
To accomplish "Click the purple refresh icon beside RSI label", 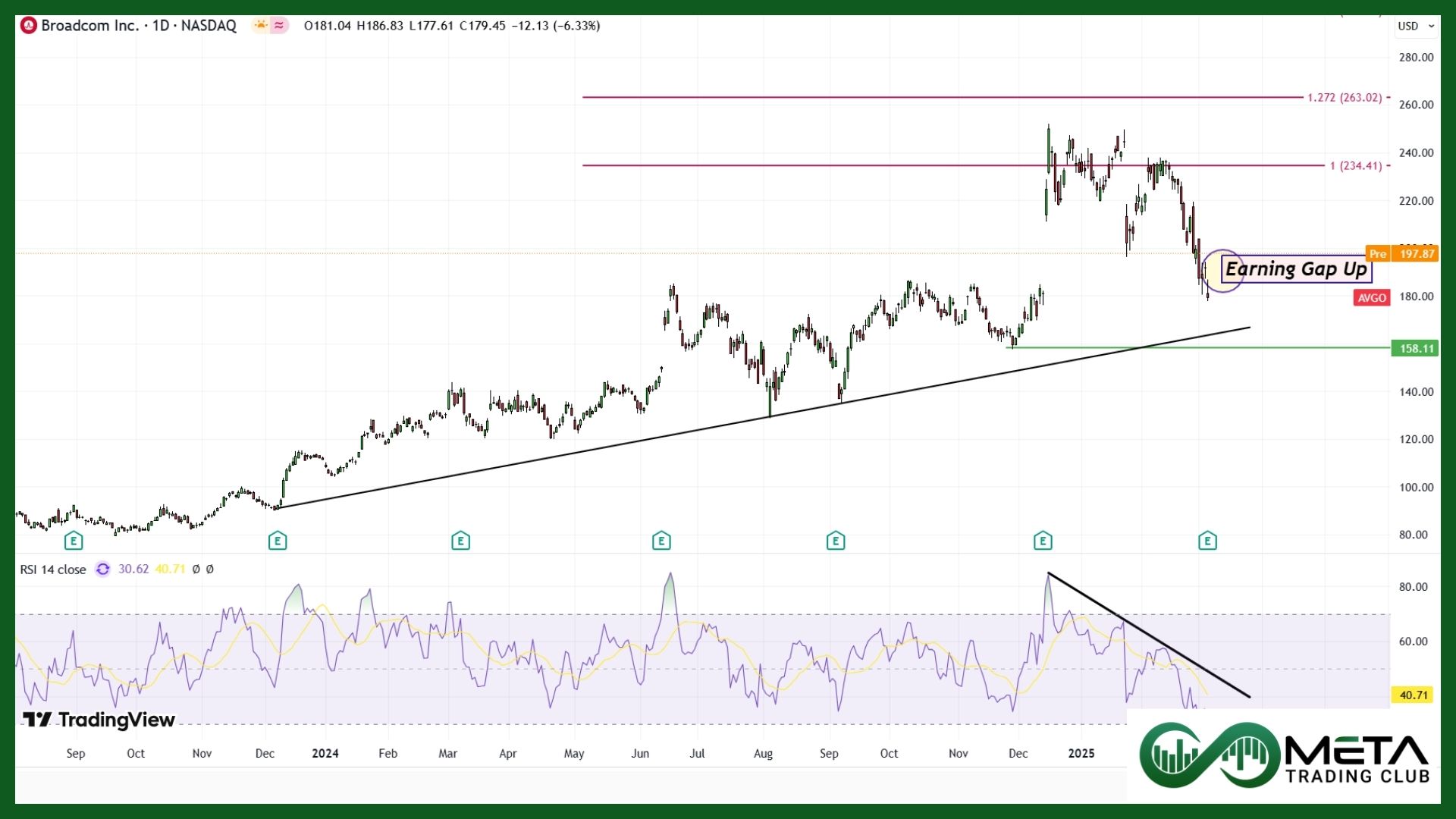I will coord(102,569).
